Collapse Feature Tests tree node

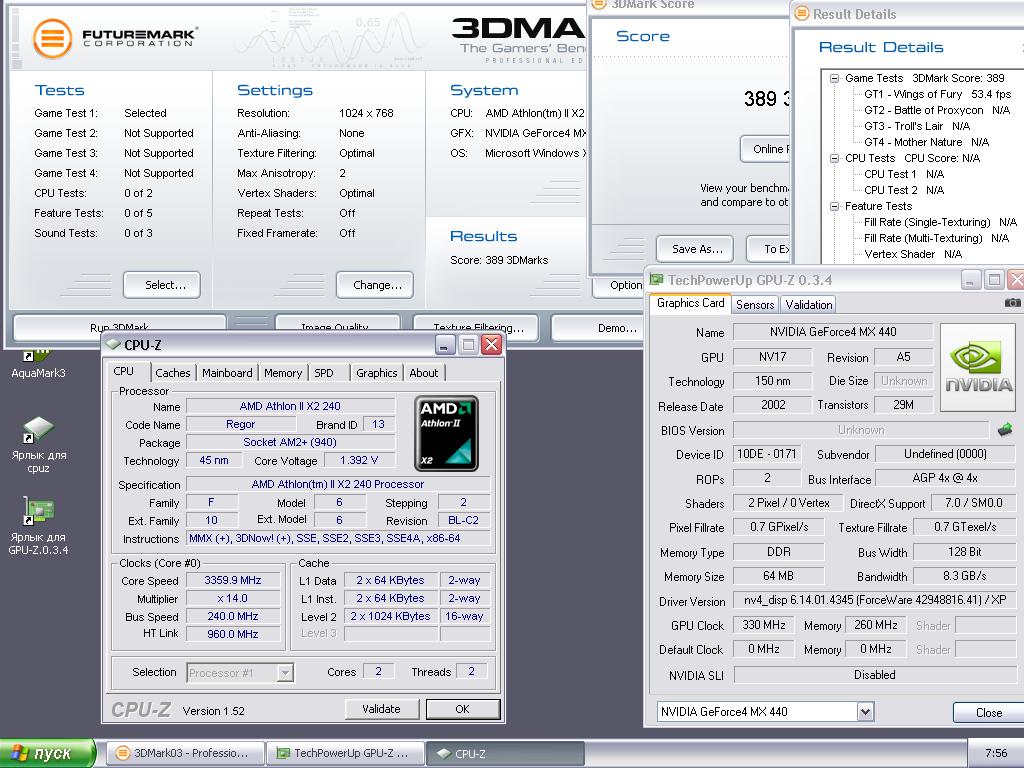834,206
